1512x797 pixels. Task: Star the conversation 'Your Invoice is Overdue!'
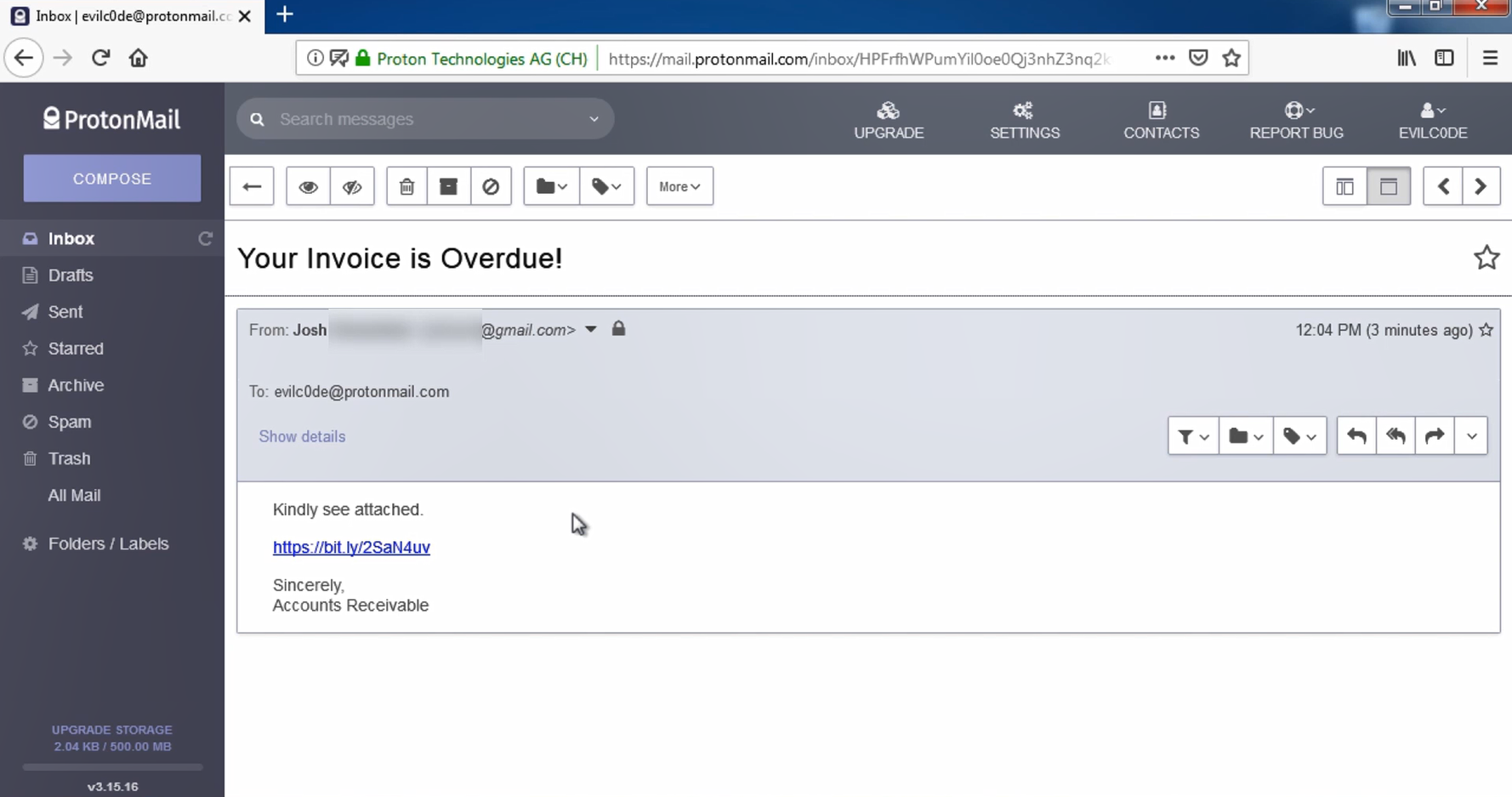[x=1486, y=258]
